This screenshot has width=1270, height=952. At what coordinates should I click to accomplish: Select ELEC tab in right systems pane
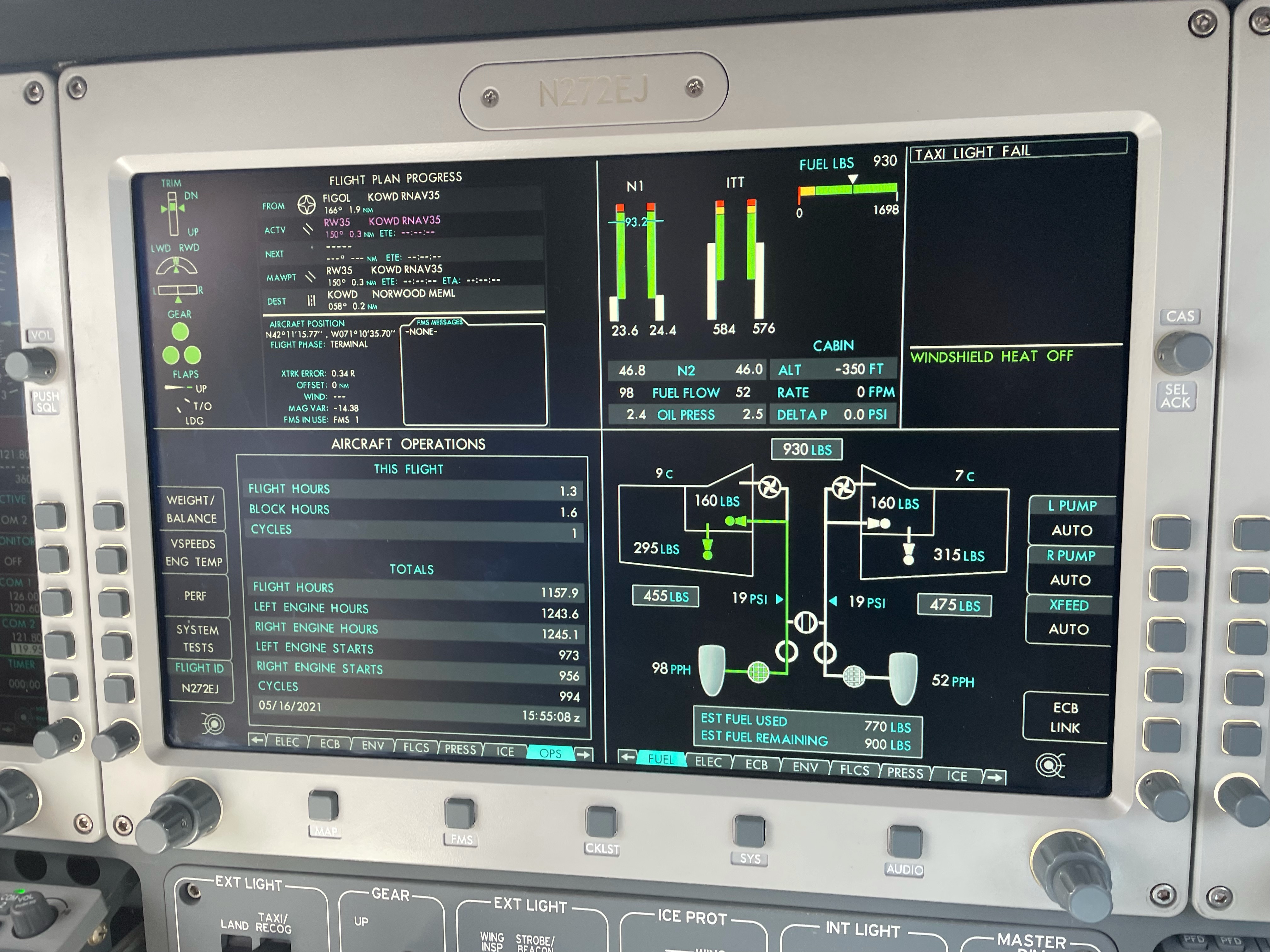[708, 762]
